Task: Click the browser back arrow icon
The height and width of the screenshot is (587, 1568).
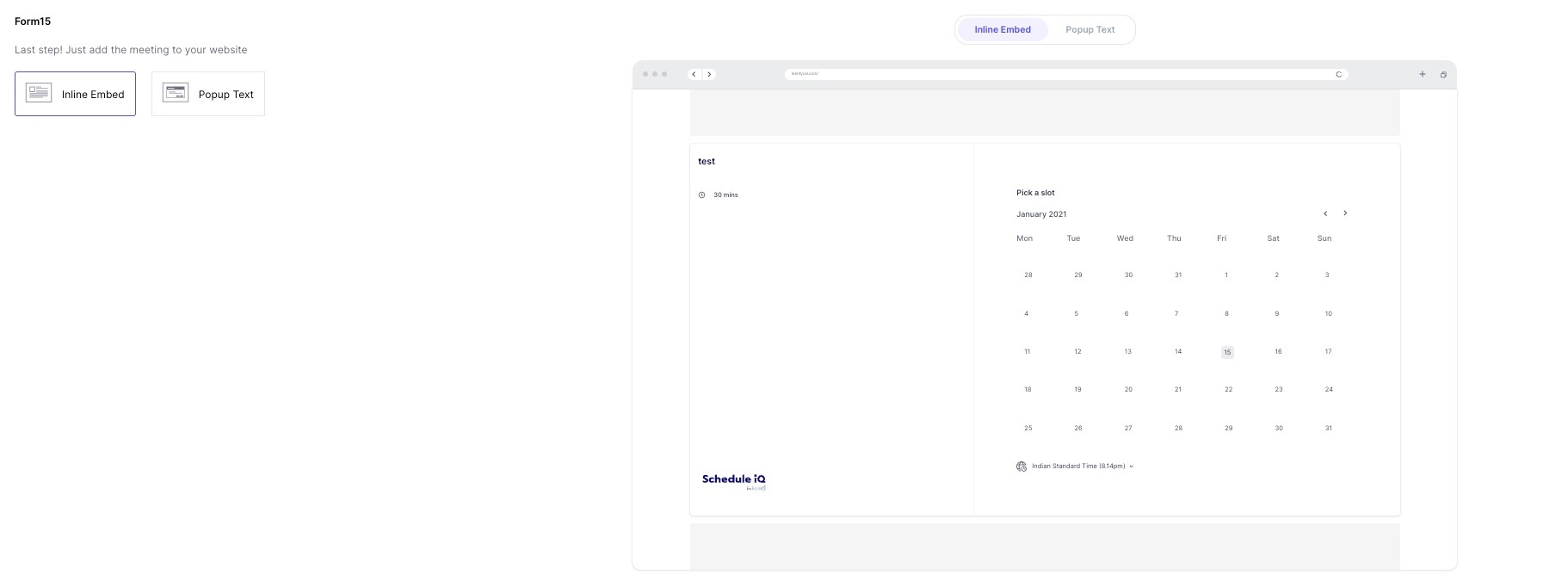Action: (694, 74)
